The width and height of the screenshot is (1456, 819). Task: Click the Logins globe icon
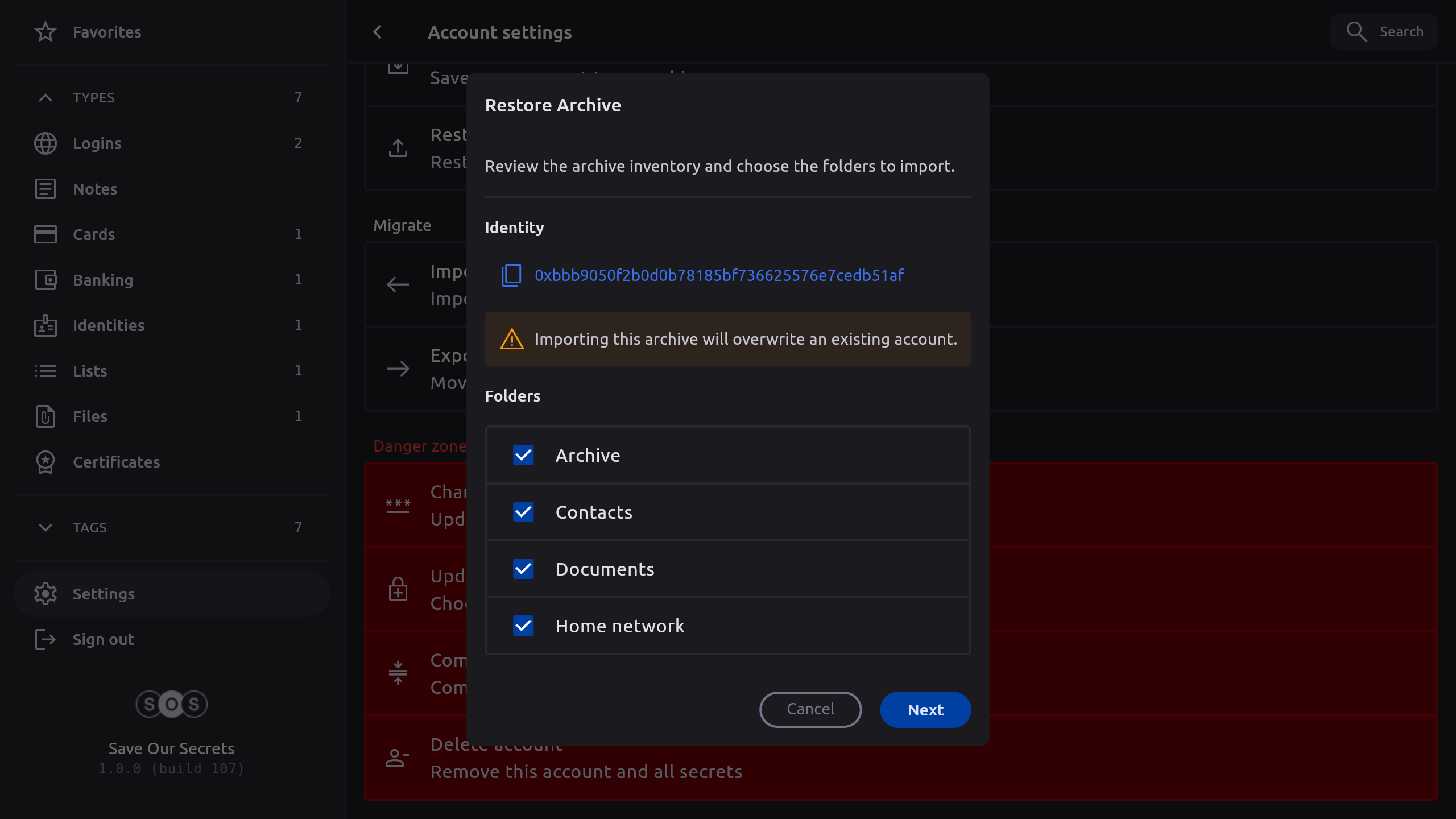45,143
